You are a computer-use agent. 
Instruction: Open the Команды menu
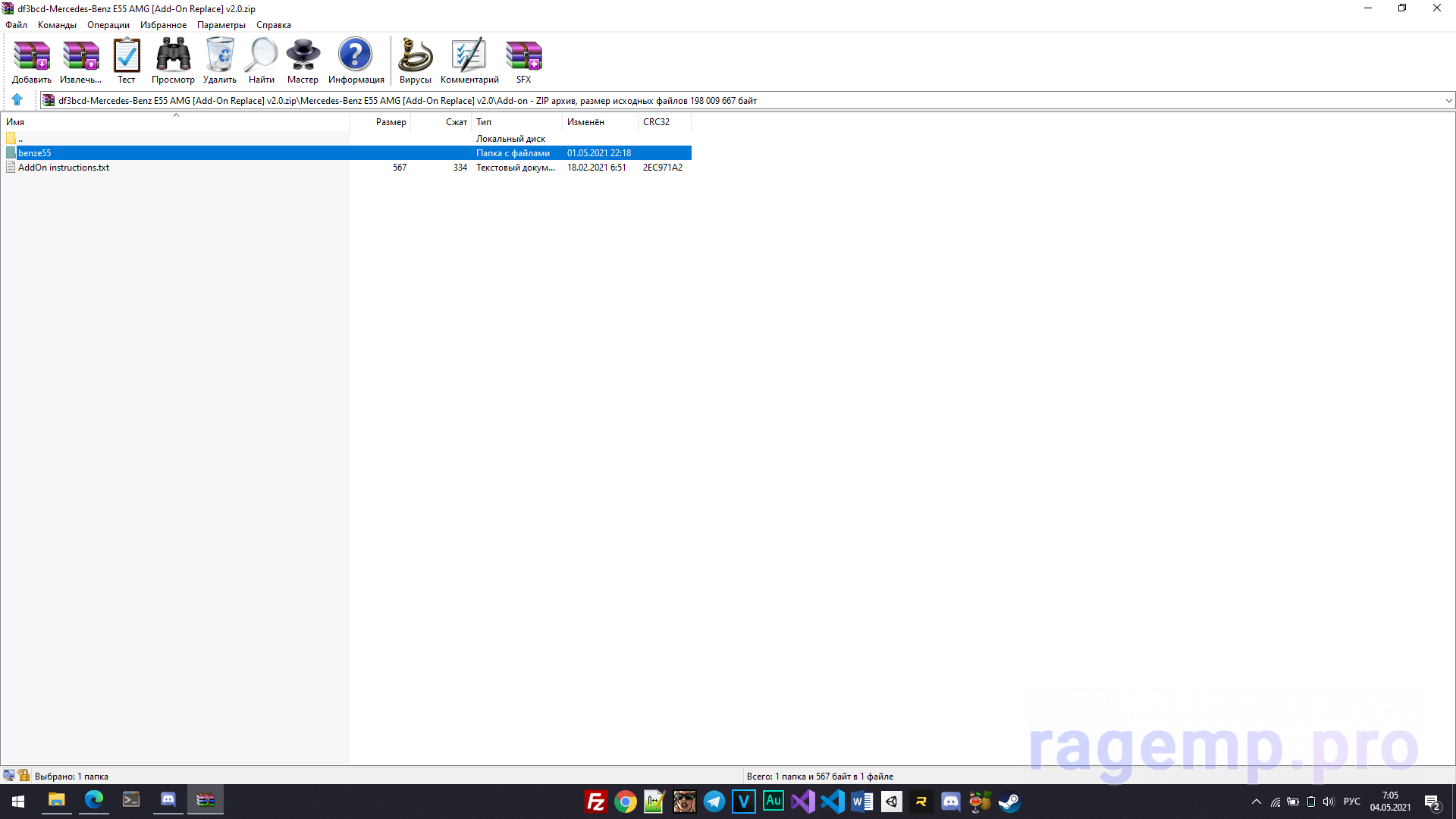57,25
